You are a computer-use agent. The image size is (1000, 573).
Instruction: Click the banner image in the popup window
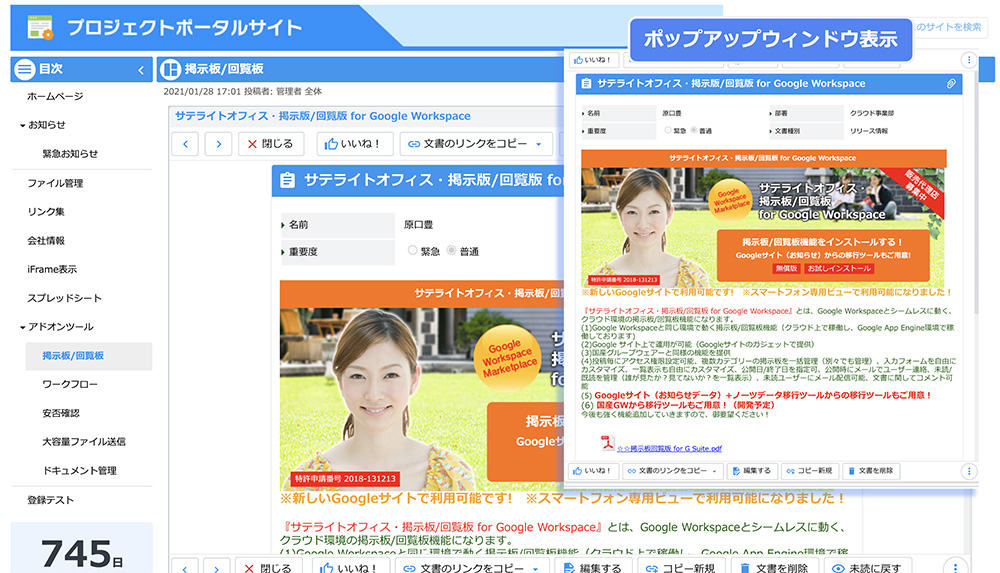763,218
